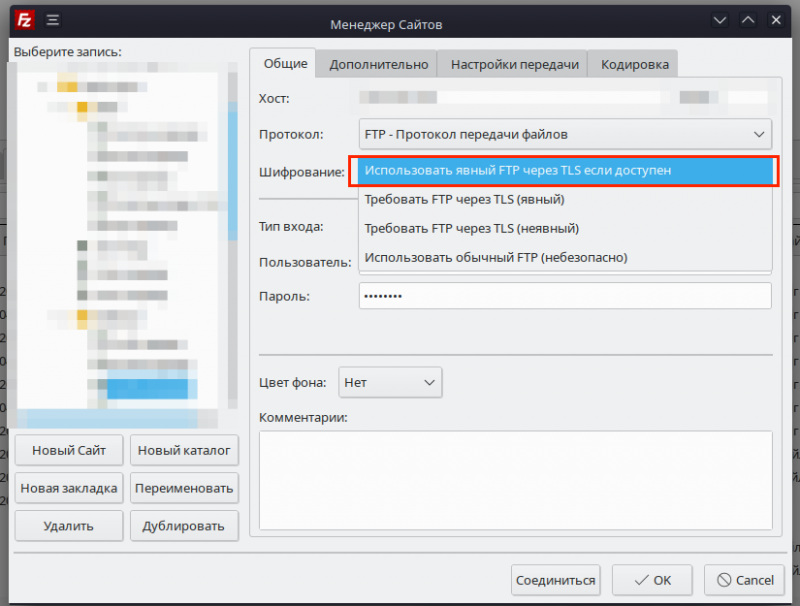The image size is (800, 606).
Task: Choose Требовать FTP через TLS (явный)
Action: 564,199
